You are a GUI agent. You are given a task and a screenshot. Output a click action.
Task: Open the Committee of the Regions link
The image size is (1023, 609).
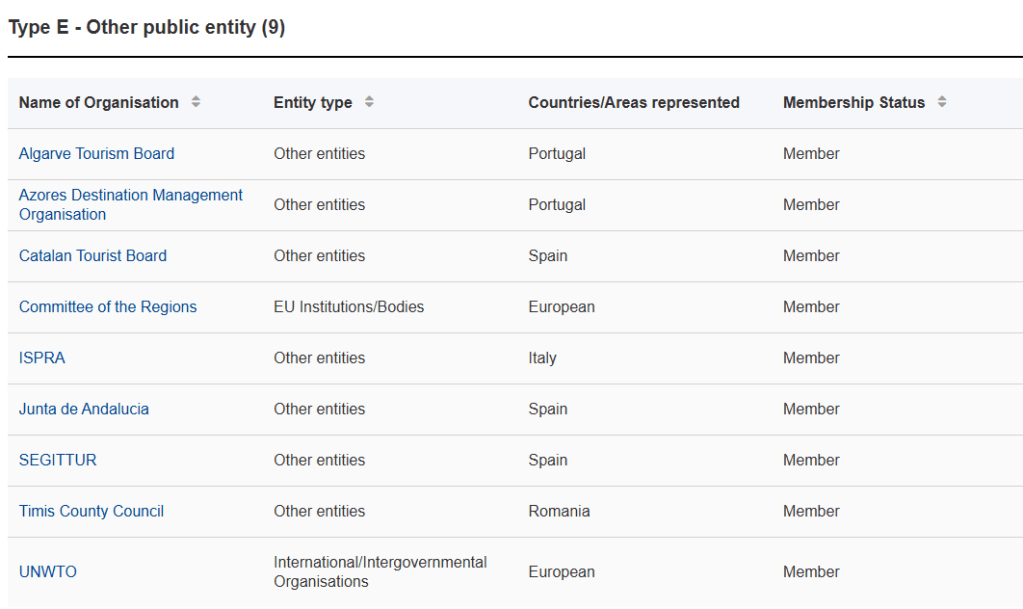[108, 307]
